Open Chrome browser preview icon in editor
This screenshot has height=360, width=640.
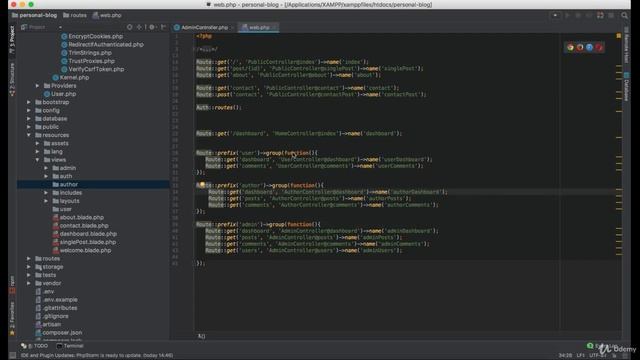570,47
